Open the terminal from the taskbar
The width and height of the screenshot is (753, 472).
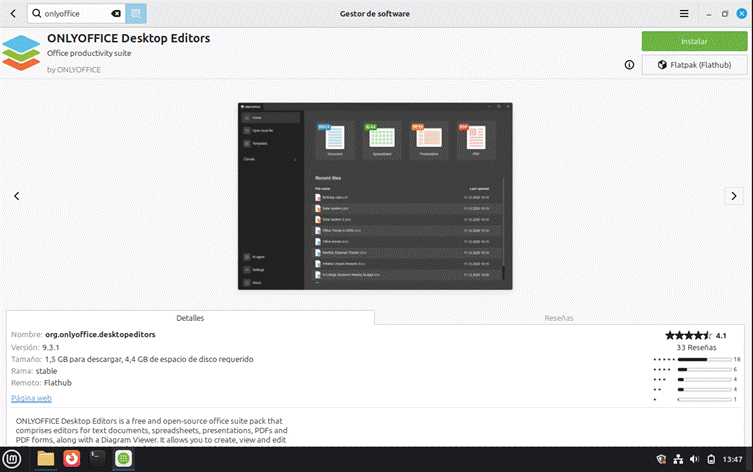coord(97,459)
